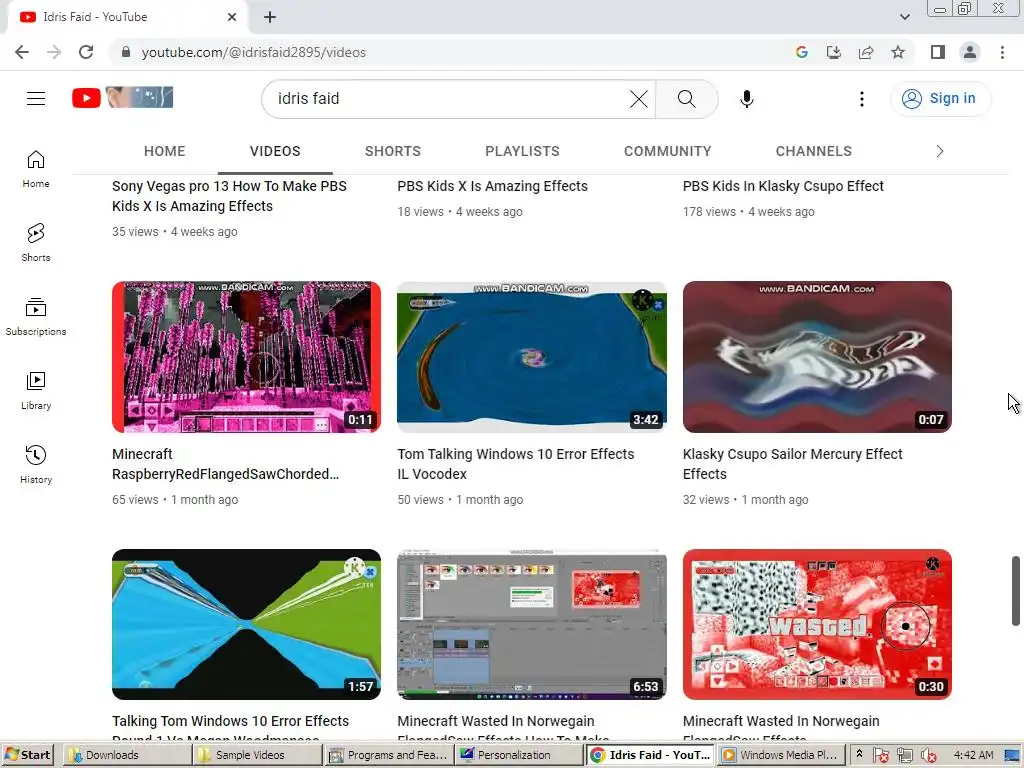The height and width of the screenshot is (768, 1024).
Task: Open Subscriptions from the sidebar
Action: (36, 317)
